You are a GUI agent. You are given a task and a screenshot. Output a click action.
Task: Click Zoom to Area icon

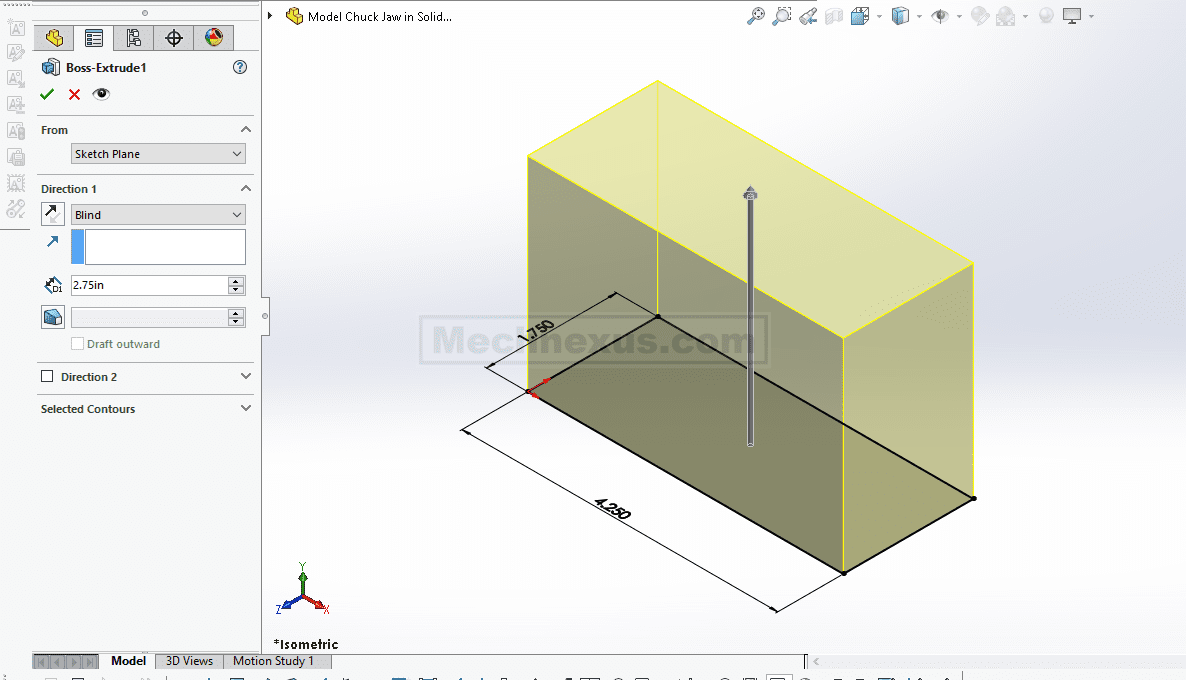pyautogui.click(x=781, y=16)
